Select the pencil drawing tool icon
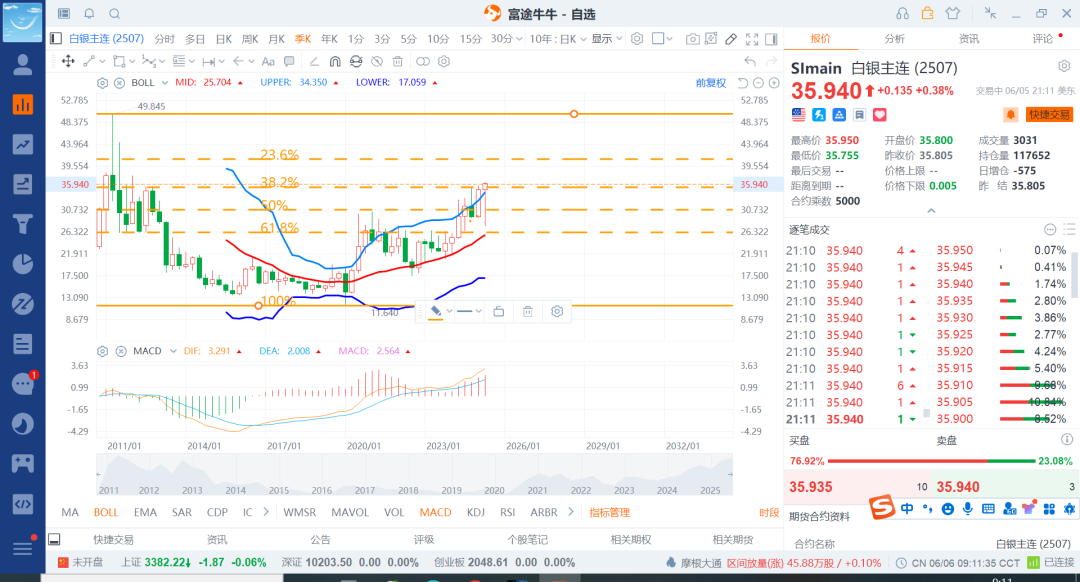The width and height of the screenshot is (1080, 582). [x=731, y=39]
